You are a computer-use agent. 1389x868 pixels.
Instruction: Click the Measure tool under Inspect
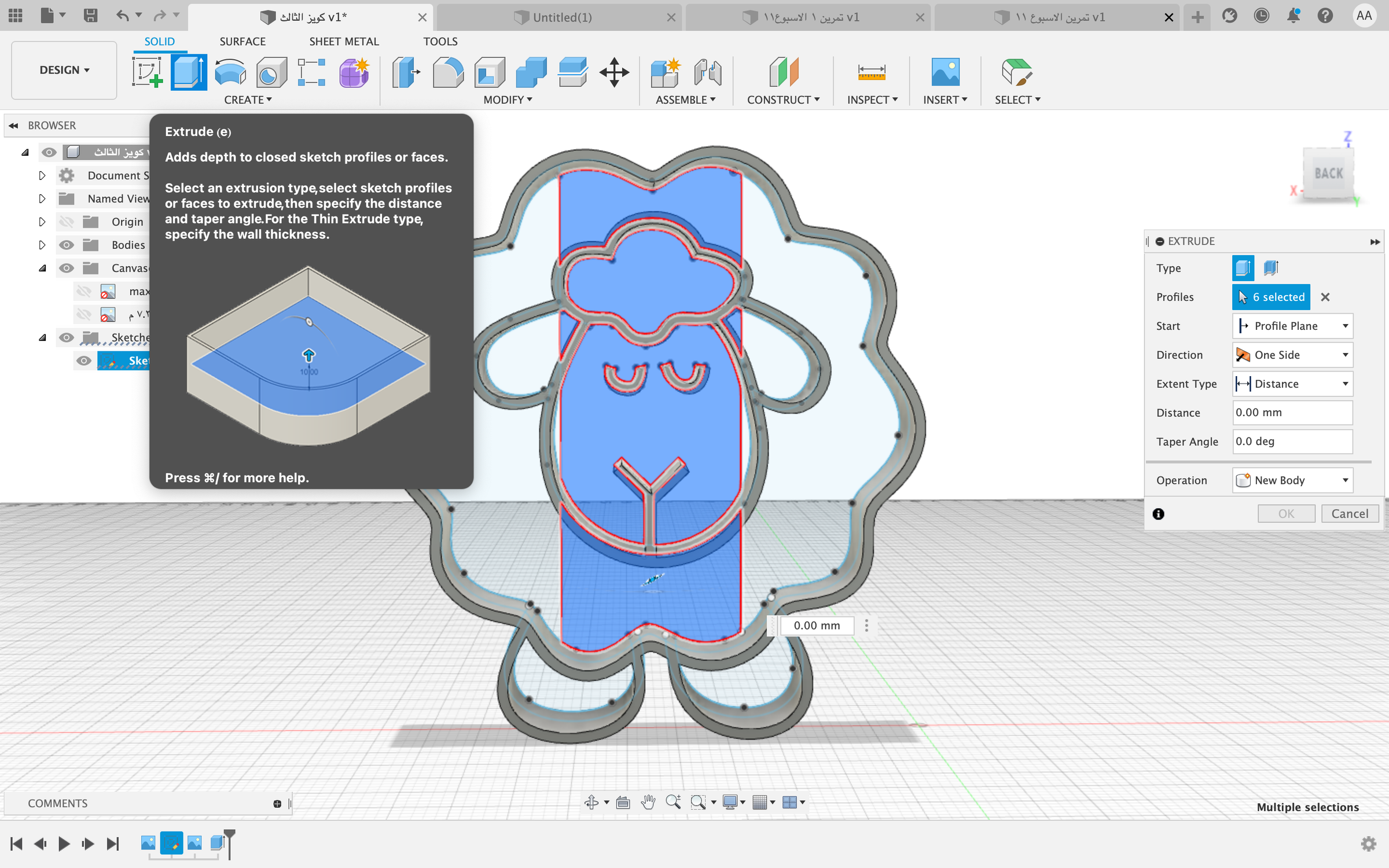[x=872, y=73]
